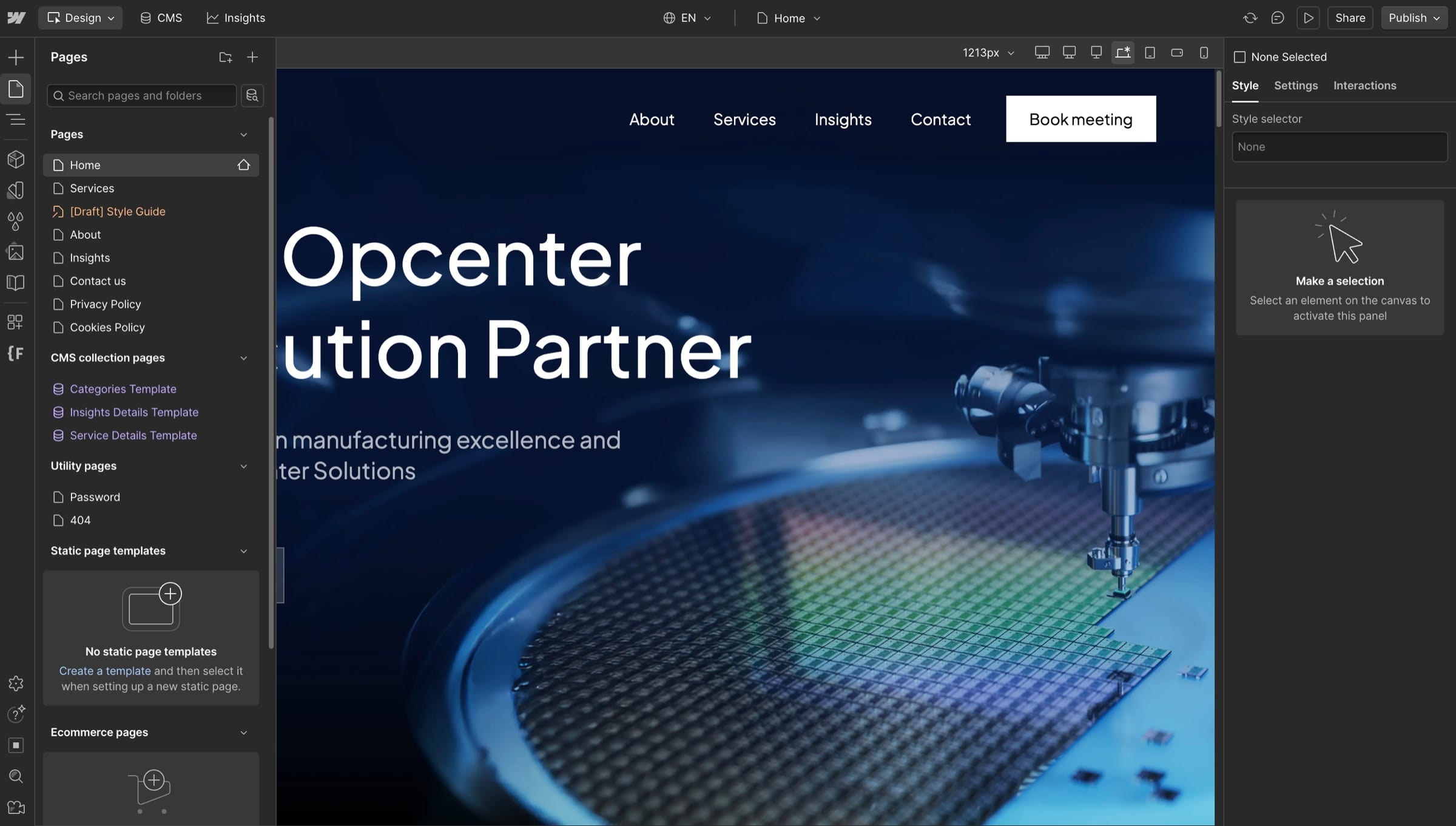Open the Add elements panel
This screenshot has width=1456, height=826.
click(16, 57)
